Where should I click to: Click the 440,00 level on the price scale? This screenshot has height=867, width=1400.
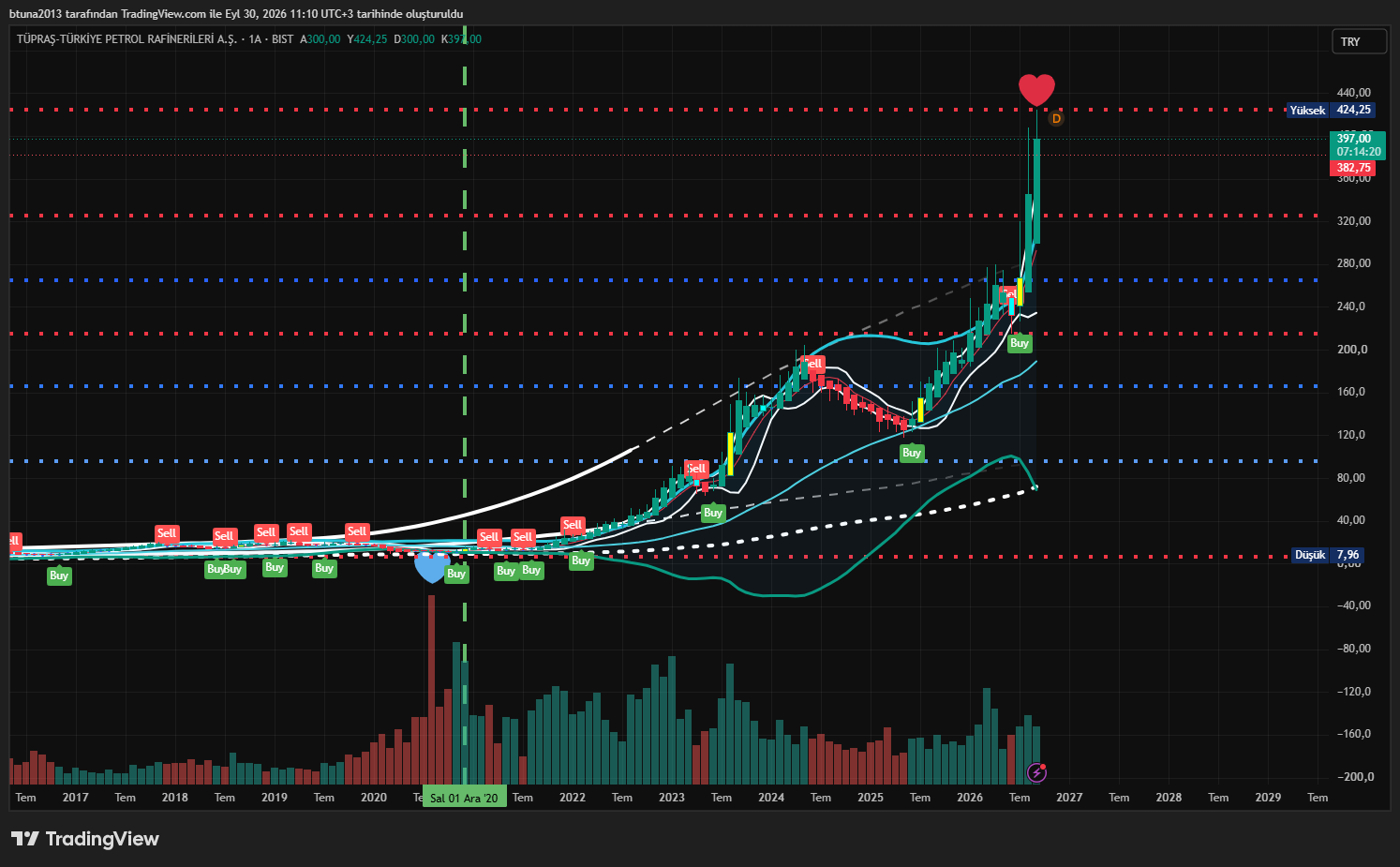(x=1354, y=93)
